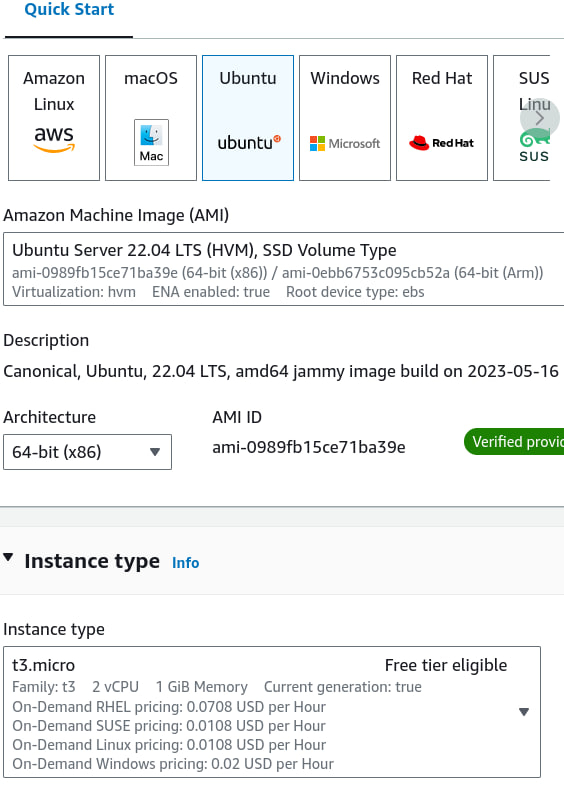Pick the Ubuntu logo tile
The width and height of the screenshot is (564, 785).
click(x=248, y=118)
